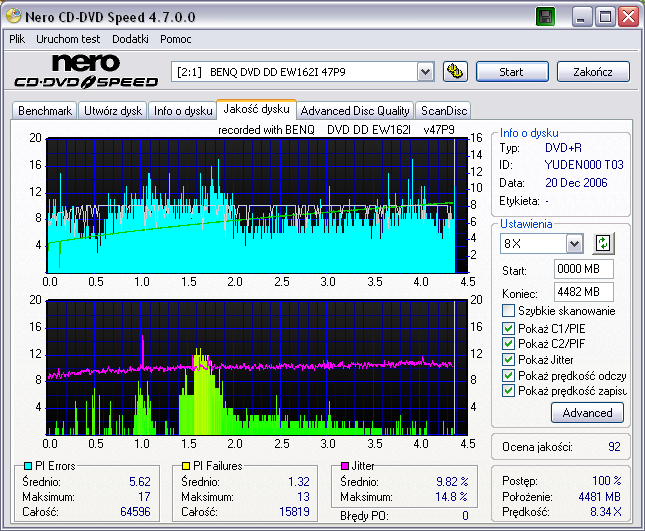Select the Jakość dysku tab
This screenshot has height=531, width=645.
(256, 109)
